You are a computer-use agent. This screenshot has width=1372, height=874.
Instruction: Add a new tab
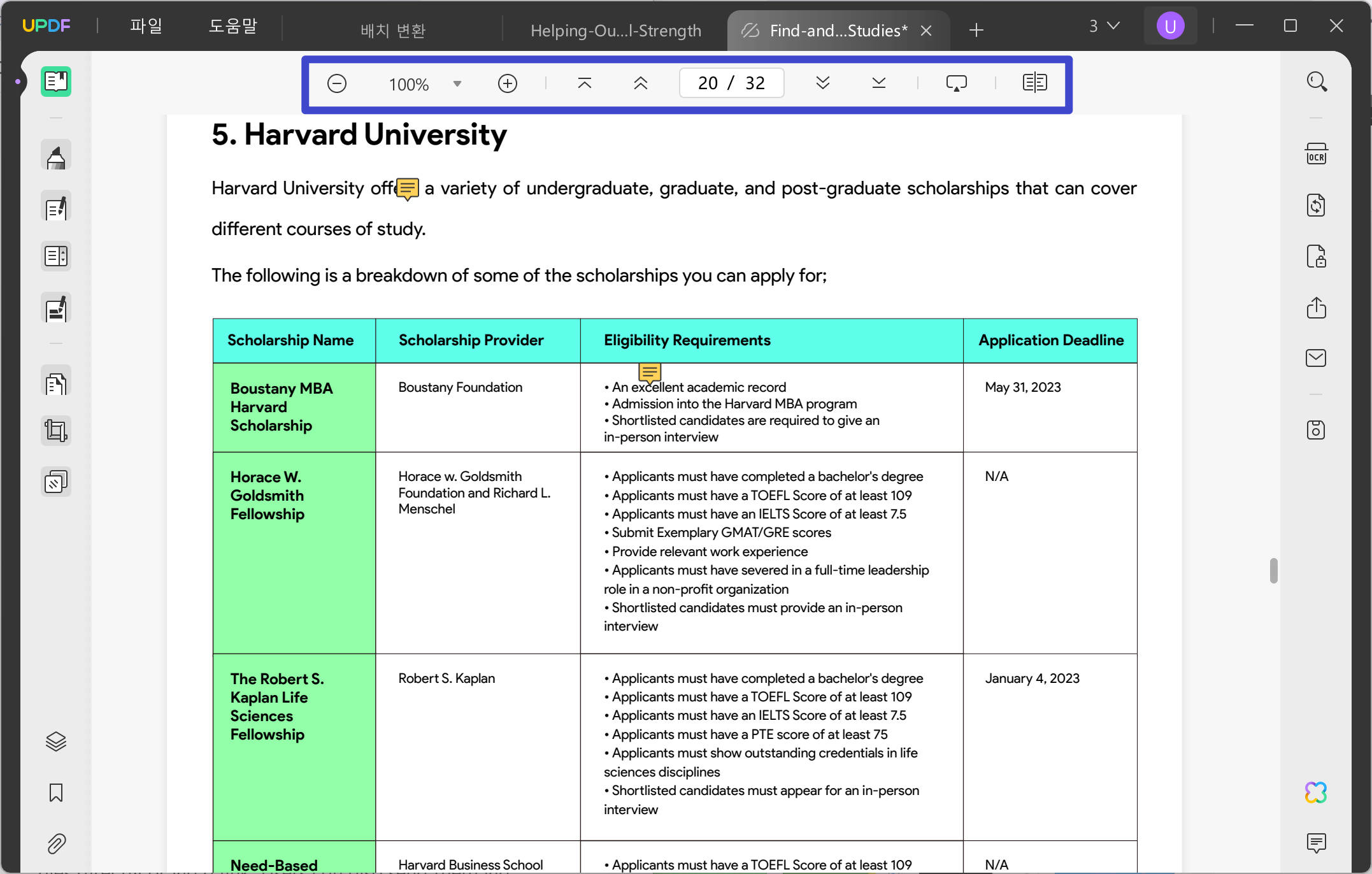976,30
